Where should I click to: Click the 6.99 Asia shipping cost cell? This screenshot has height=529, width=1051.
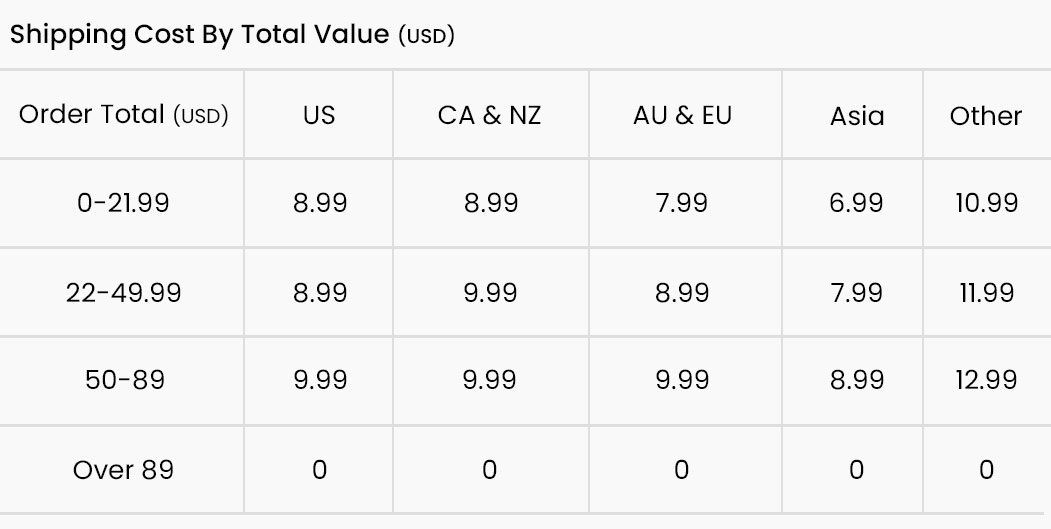coord(856,203)
